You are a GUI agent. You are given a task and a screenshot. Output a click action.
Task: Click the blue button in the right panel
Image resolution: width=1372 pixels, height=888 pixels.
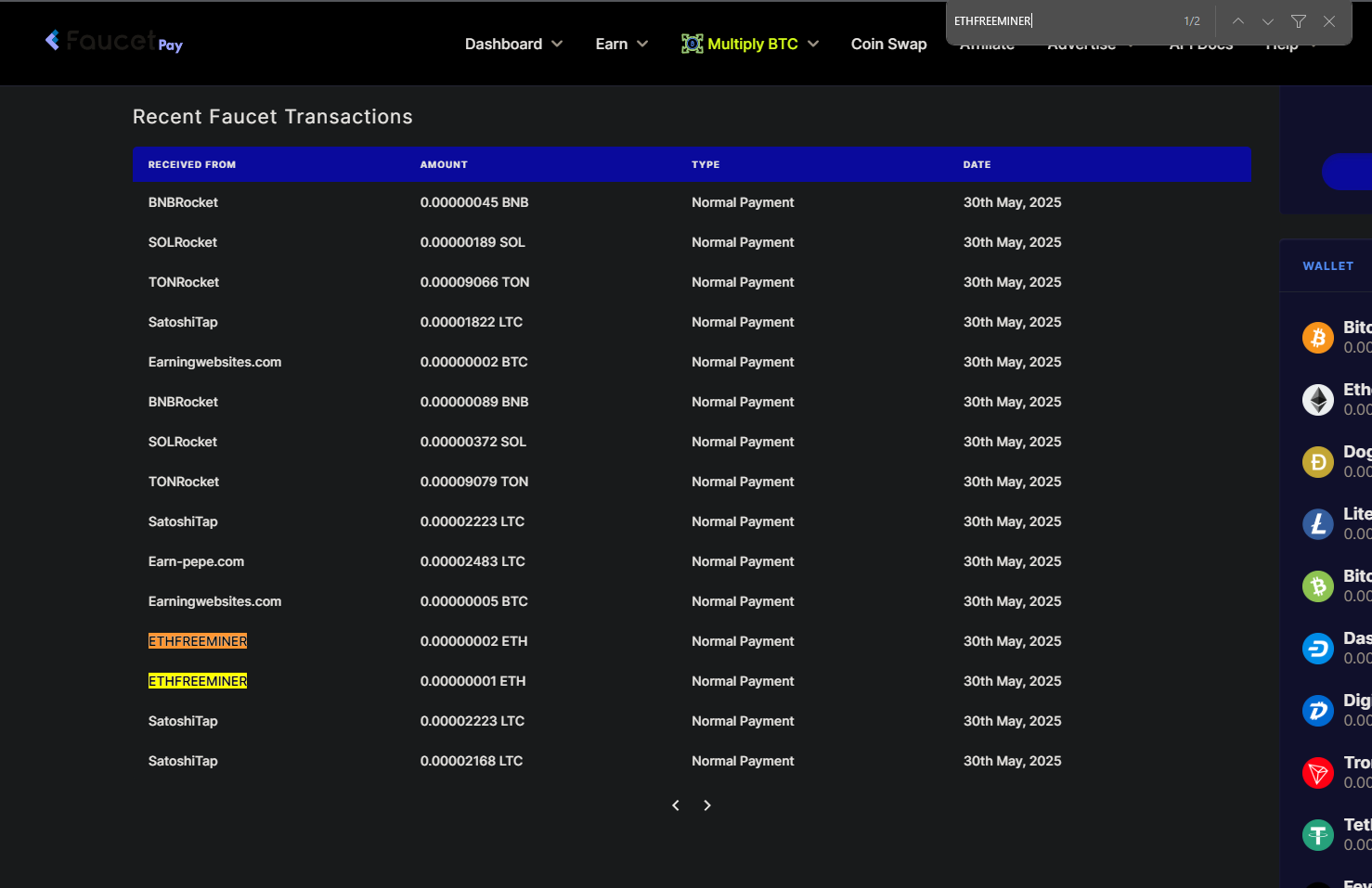click(x=1347, y=173)
